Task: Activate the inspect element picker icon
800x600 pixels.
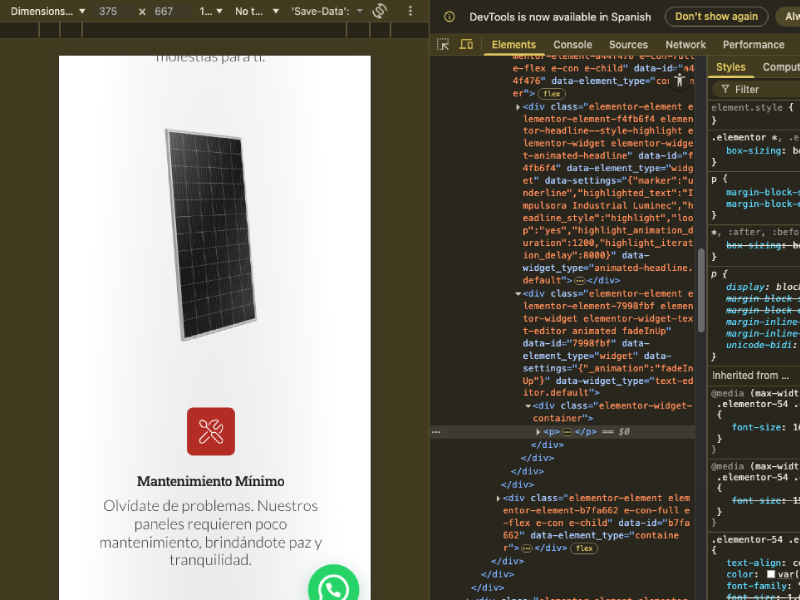Action: click(x=443, y=44)
